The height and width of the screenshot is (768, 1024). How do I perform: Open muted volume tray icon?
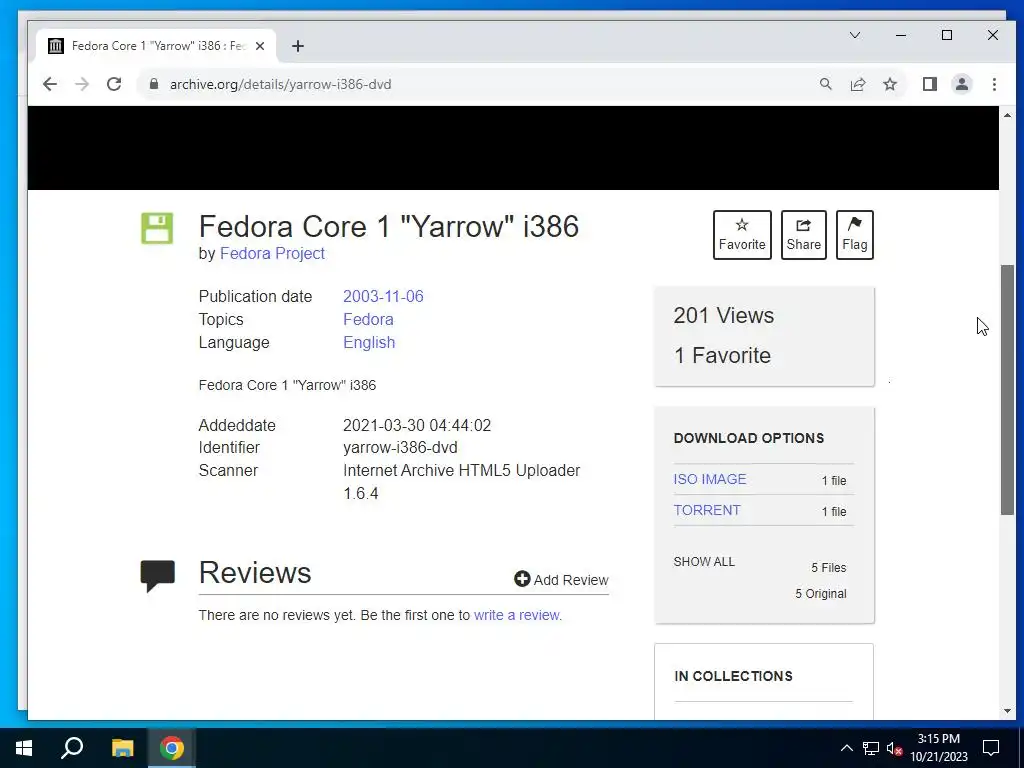894,749
